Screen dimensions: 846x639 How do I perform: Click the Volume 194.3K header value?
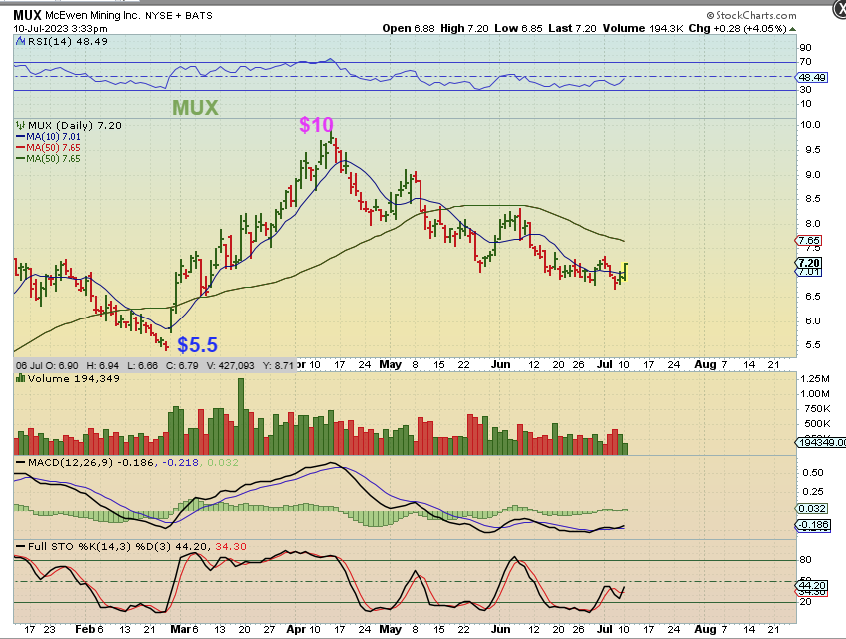point(643,28)
